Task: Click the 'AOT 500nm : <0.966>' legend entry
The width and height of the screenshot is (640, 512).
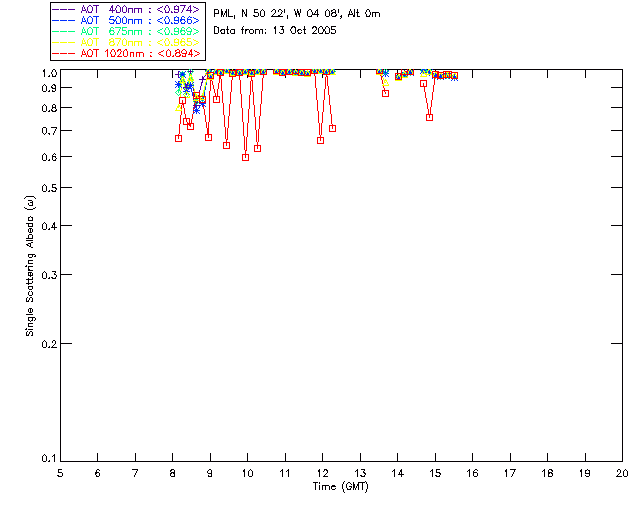Action: click(127, 20)
